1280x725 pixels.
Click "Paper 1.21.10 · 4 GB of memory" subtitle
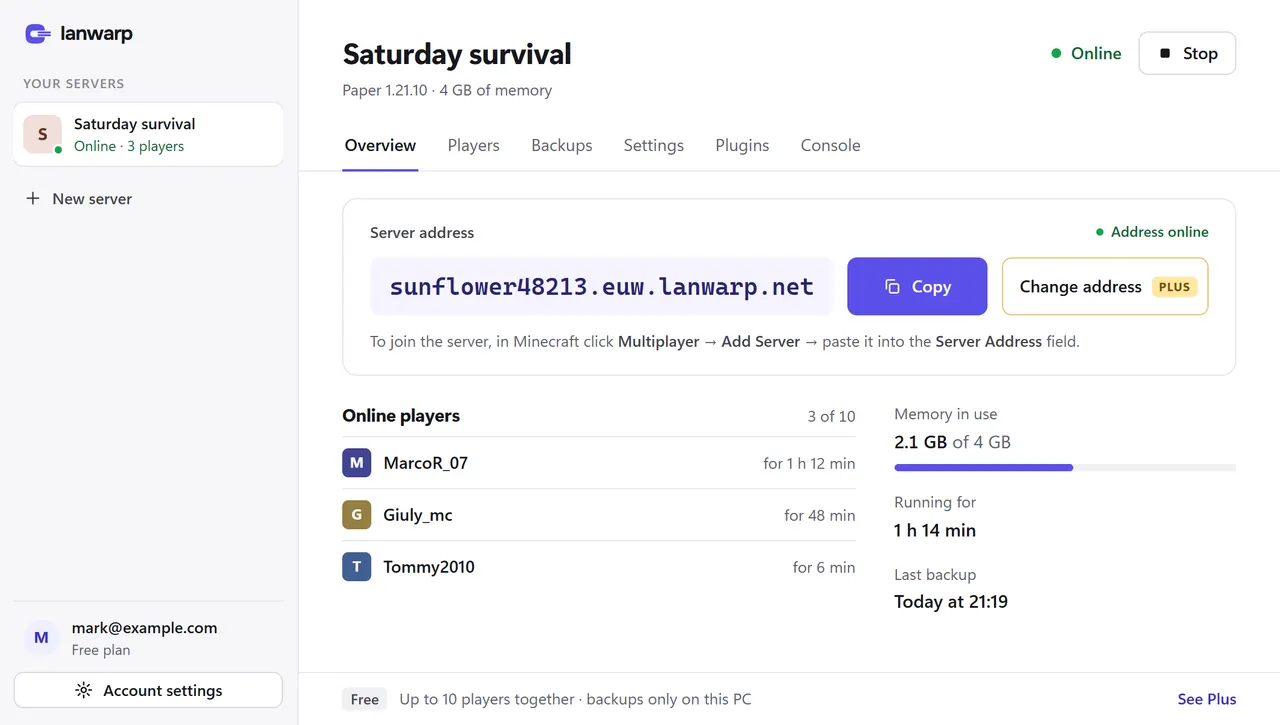point(447,90)
